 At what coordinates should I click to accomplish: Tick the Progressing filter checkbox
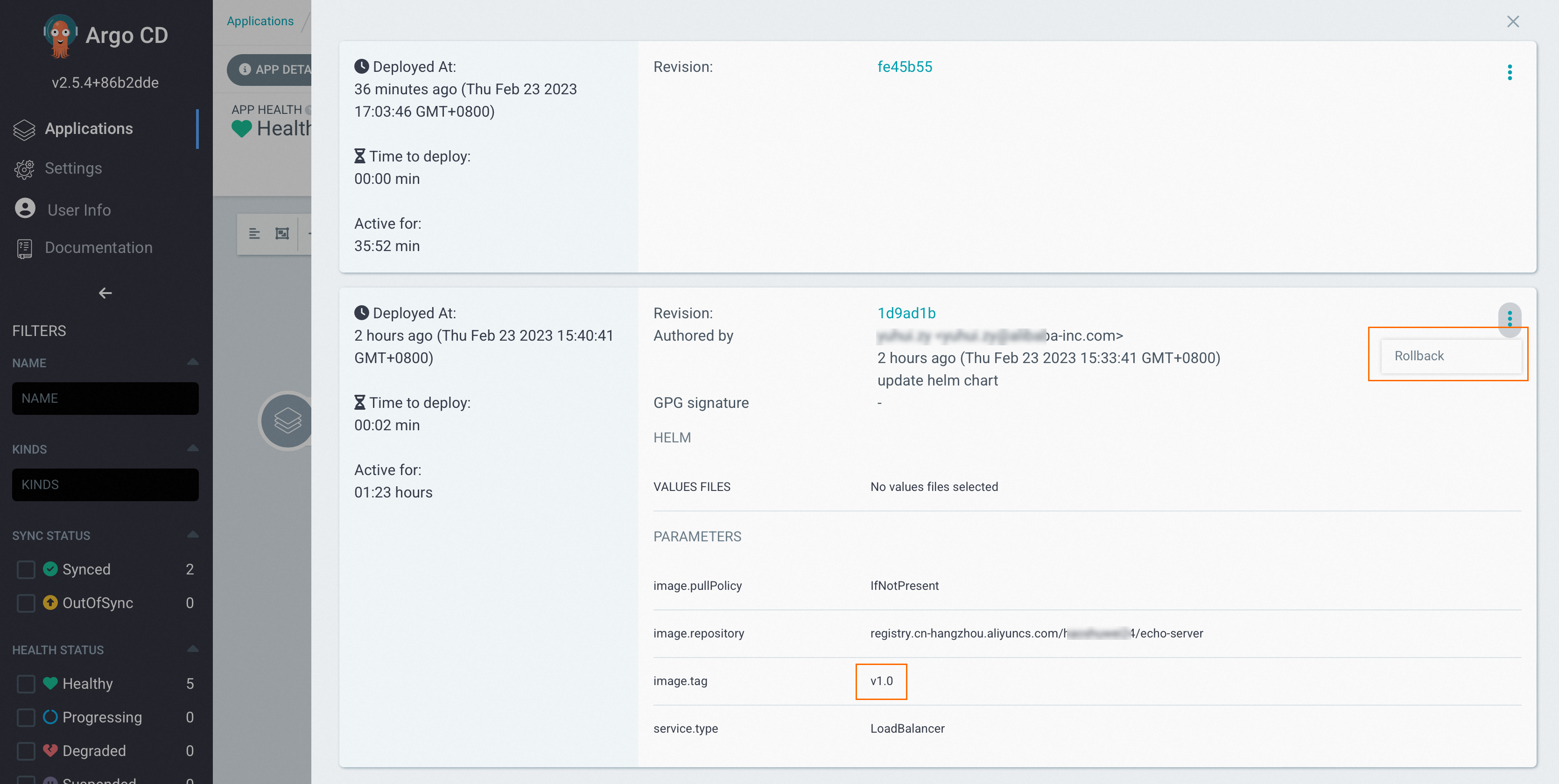click(x=26, y=717)
